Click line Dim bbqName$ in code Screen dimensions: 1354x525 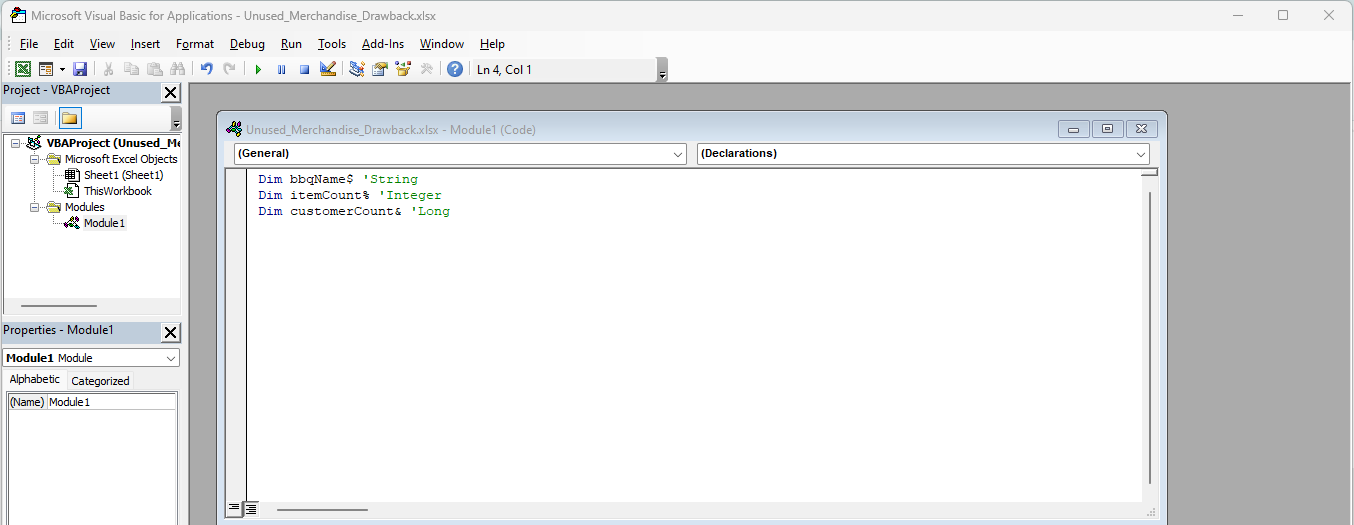pyautogui.click(x=338, y=180)
